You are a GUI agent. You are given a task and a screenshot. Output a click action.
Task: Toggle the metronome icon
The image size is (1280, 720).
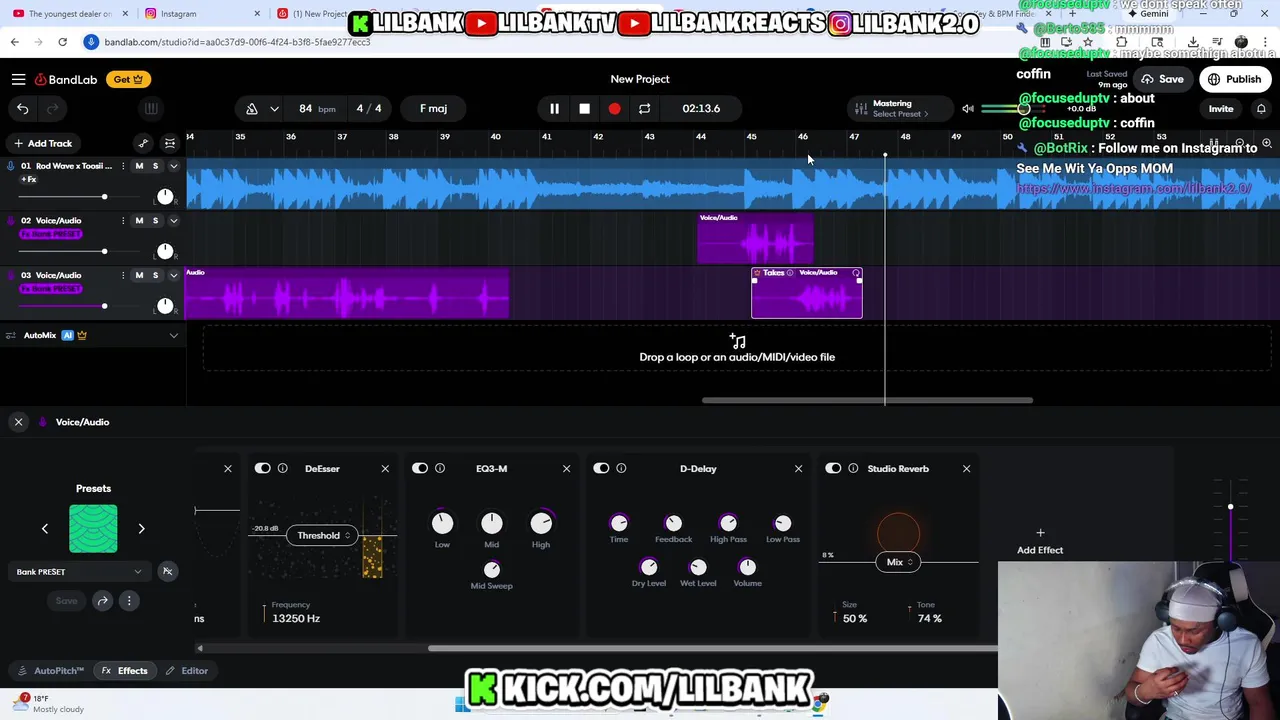(252, 108)
